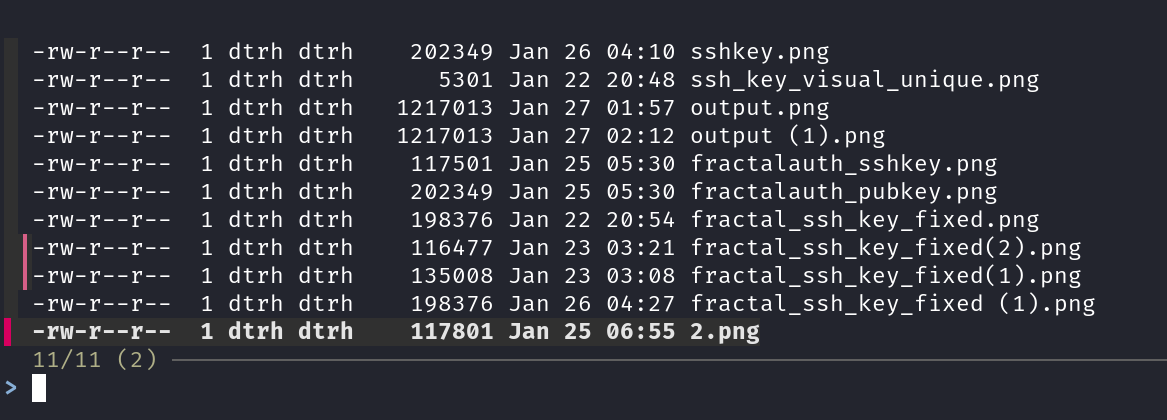Focus the query input cursor block
Viewport: 1167px width, 420px height.
(39, 388)
